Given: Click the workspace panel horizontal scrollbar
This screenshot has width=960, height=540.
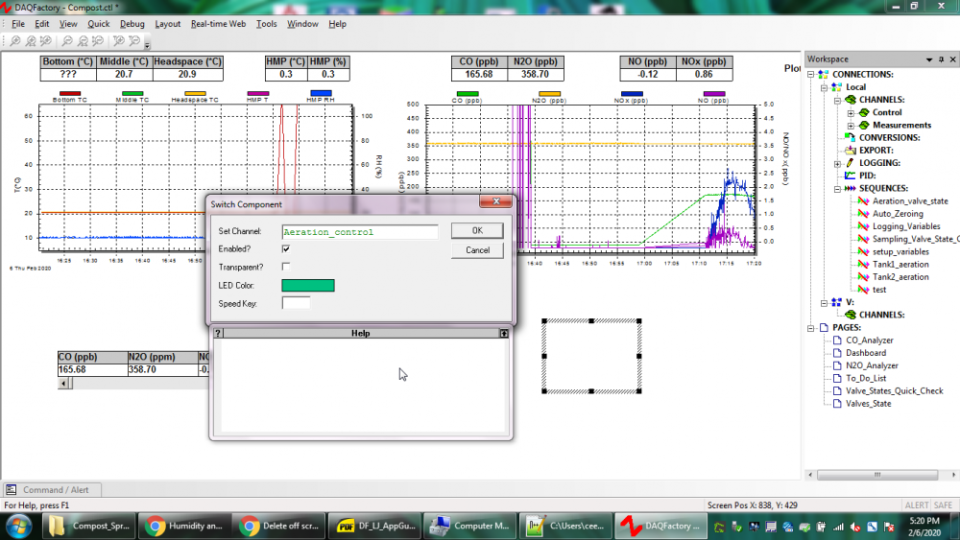Looking at the screenshot, I should pyautogui.click(x=877, y=474).
